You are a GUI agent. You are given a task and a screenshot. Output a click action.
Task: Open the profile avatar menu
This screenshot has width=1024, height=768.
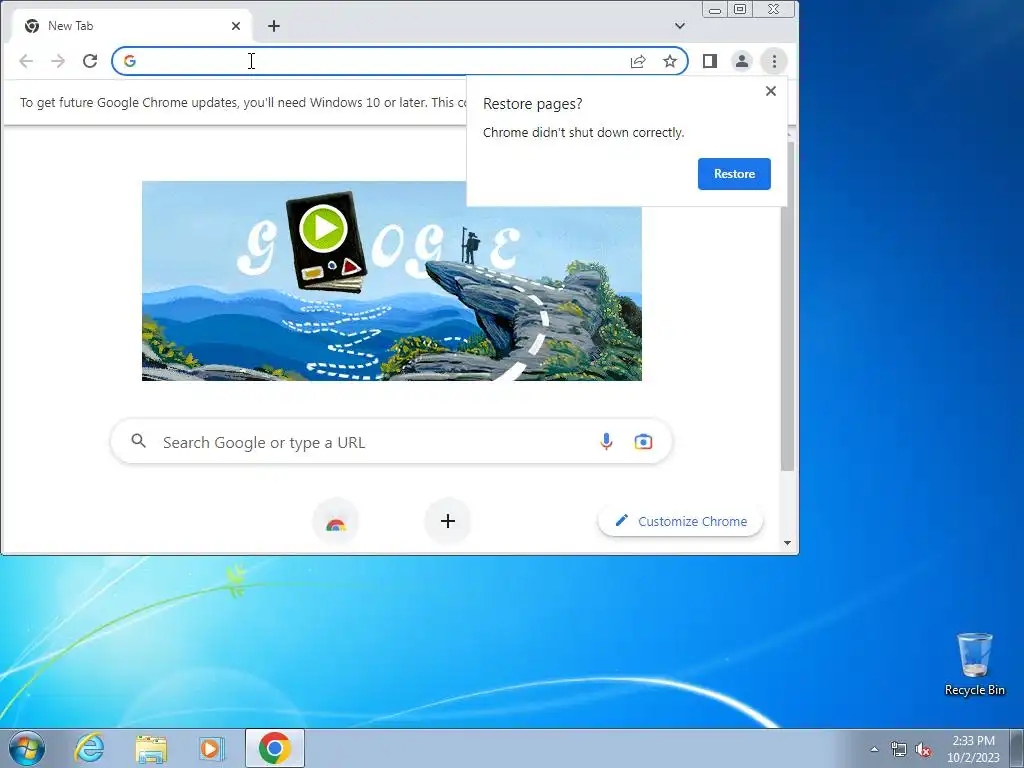click(x=742, y=61)
